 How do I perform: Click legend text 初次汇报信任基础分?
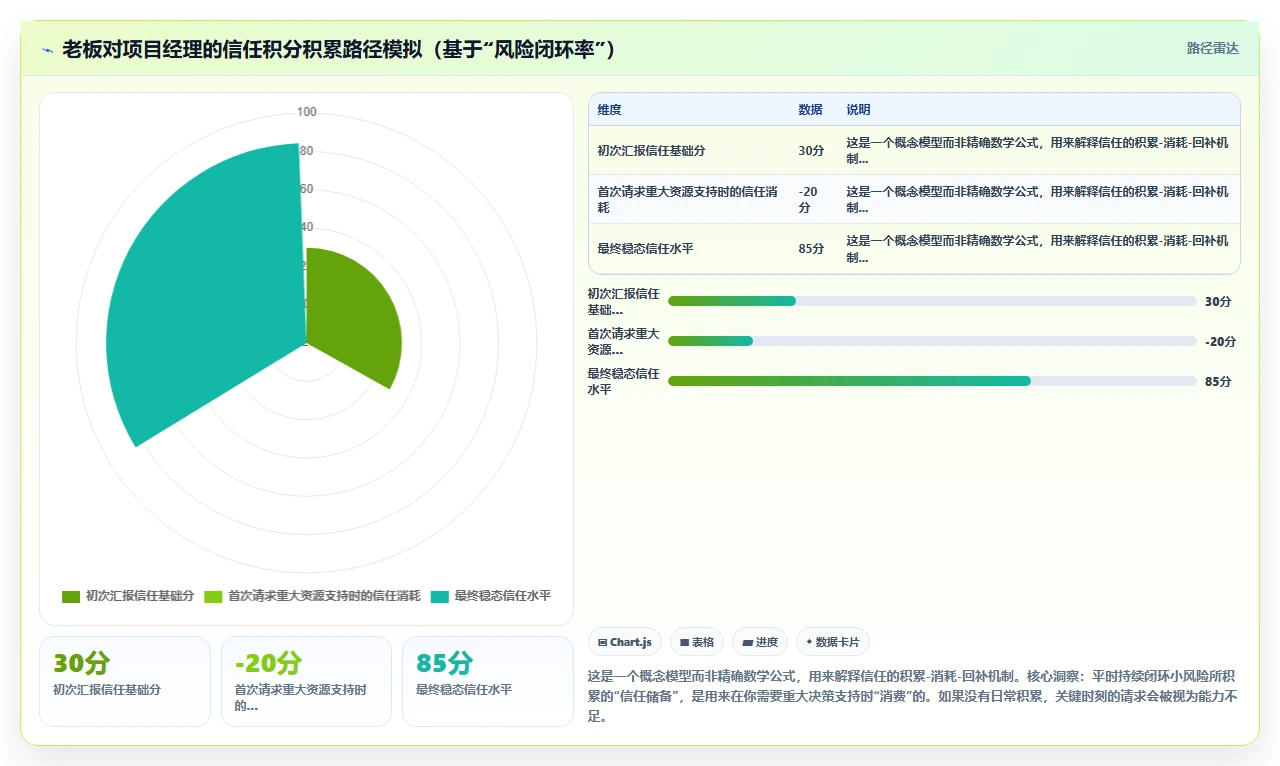click(x=140, y=596)
